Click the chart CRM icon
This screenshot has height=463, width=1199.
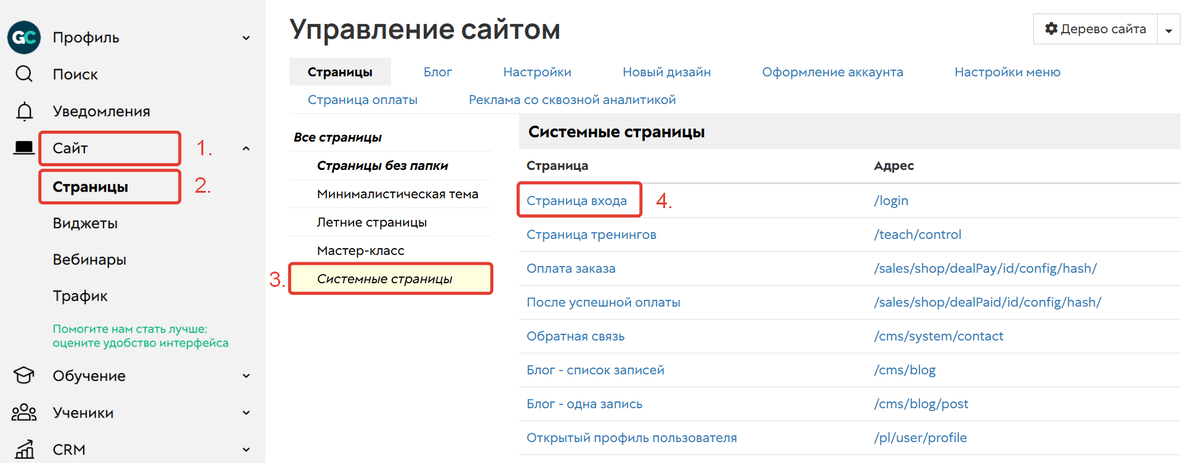tap(24, 449)
